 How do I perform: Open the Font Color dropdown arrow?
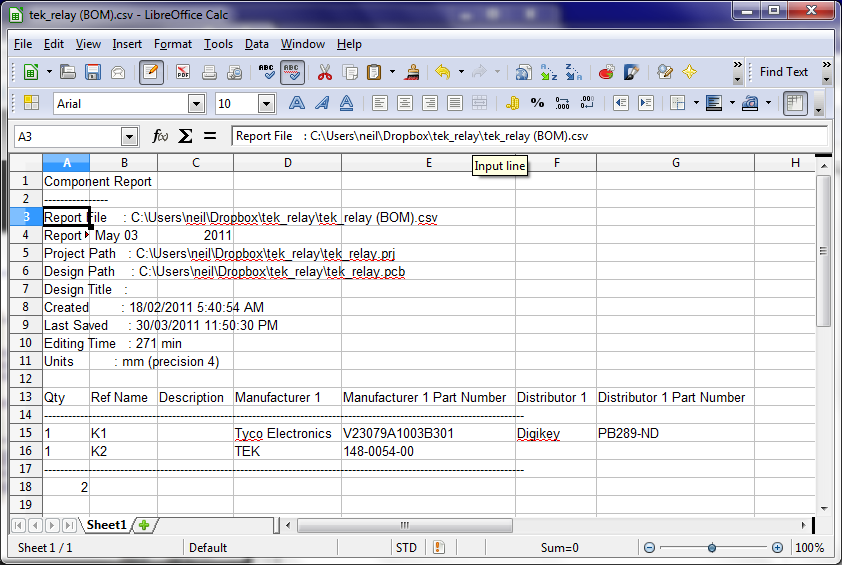click(x=768, y=103)
